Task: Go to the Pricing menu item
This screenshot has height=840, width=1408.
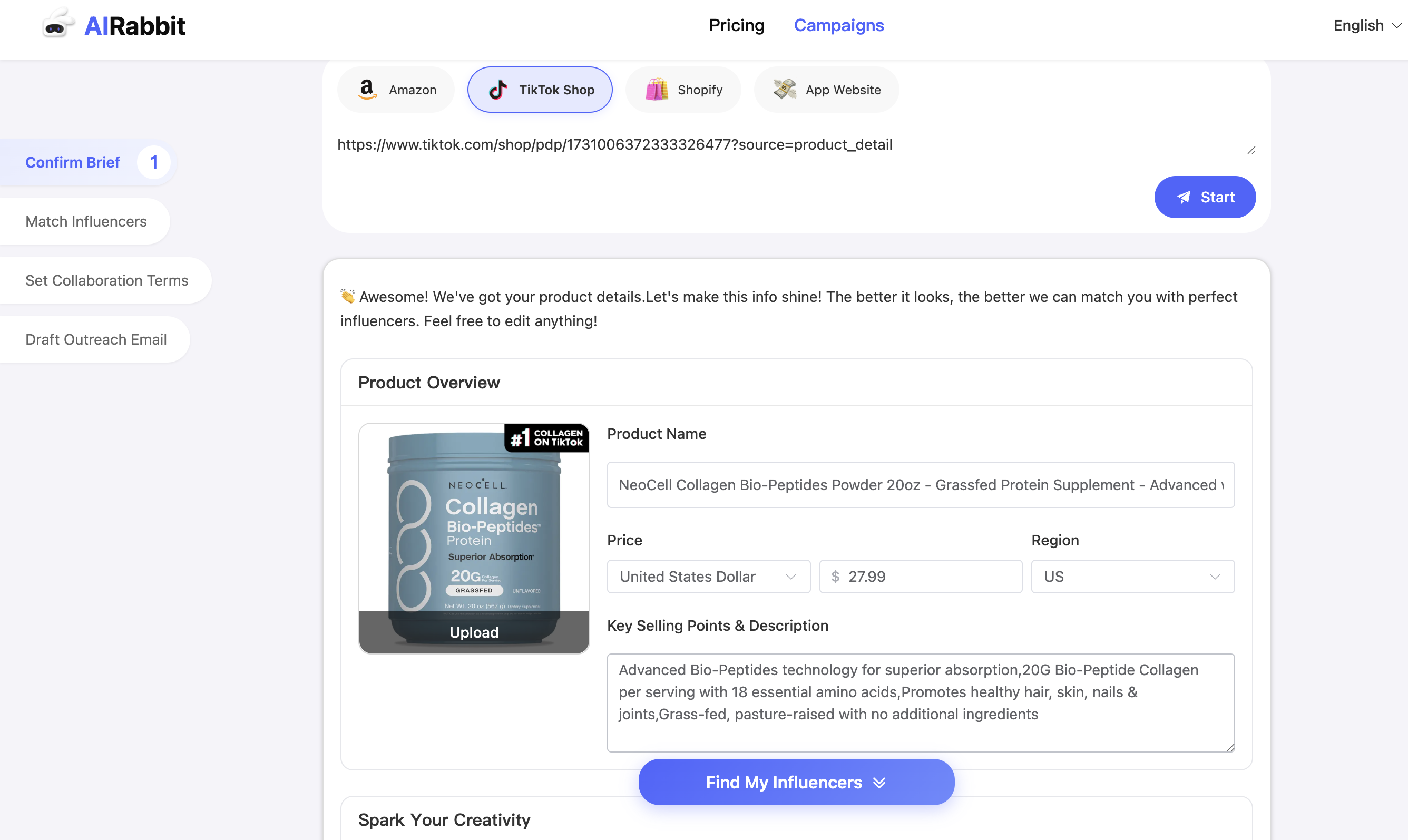Action: pos(736,25)
